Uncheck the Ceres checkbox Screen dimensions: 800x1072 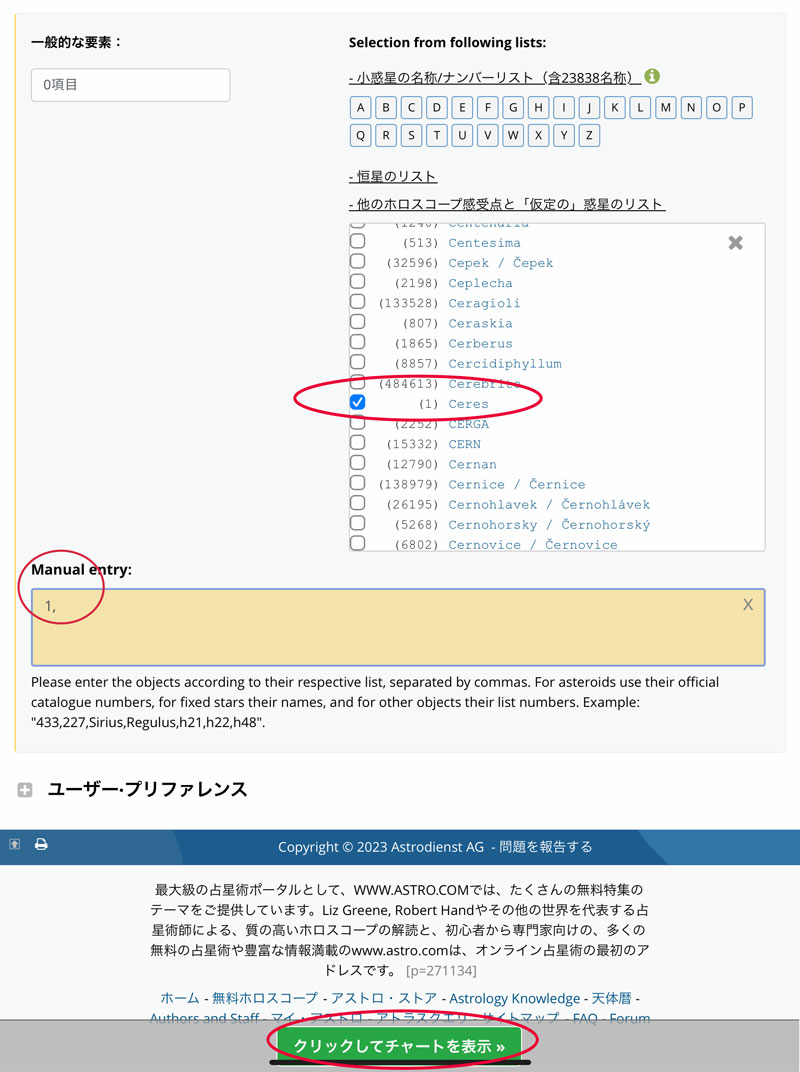357,403
